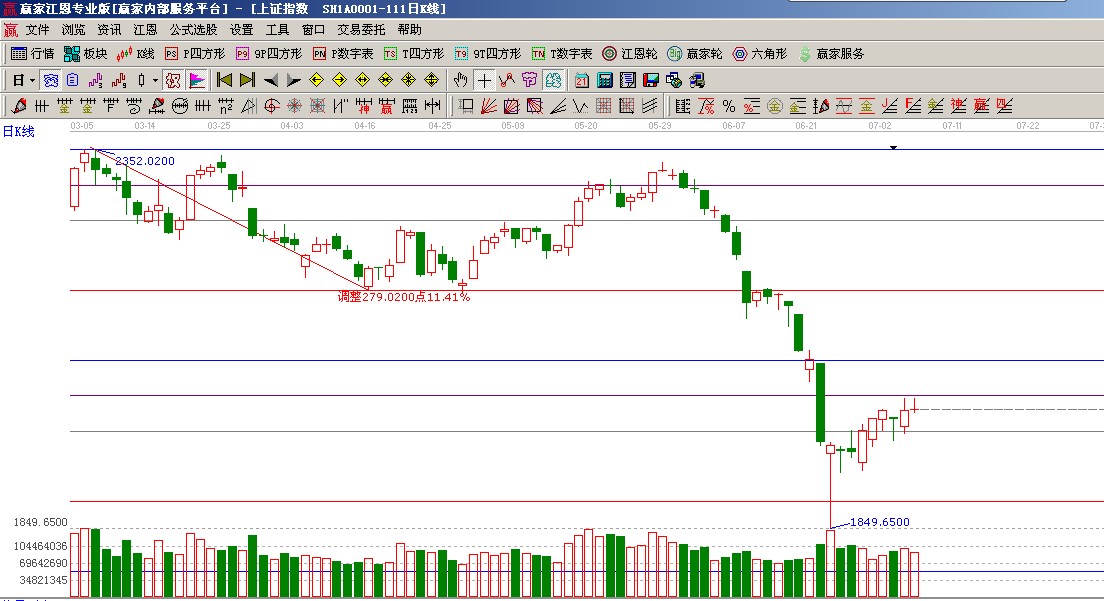
Task: Click the 1849.6500 low price label
Action: click(x=879, y=522)
